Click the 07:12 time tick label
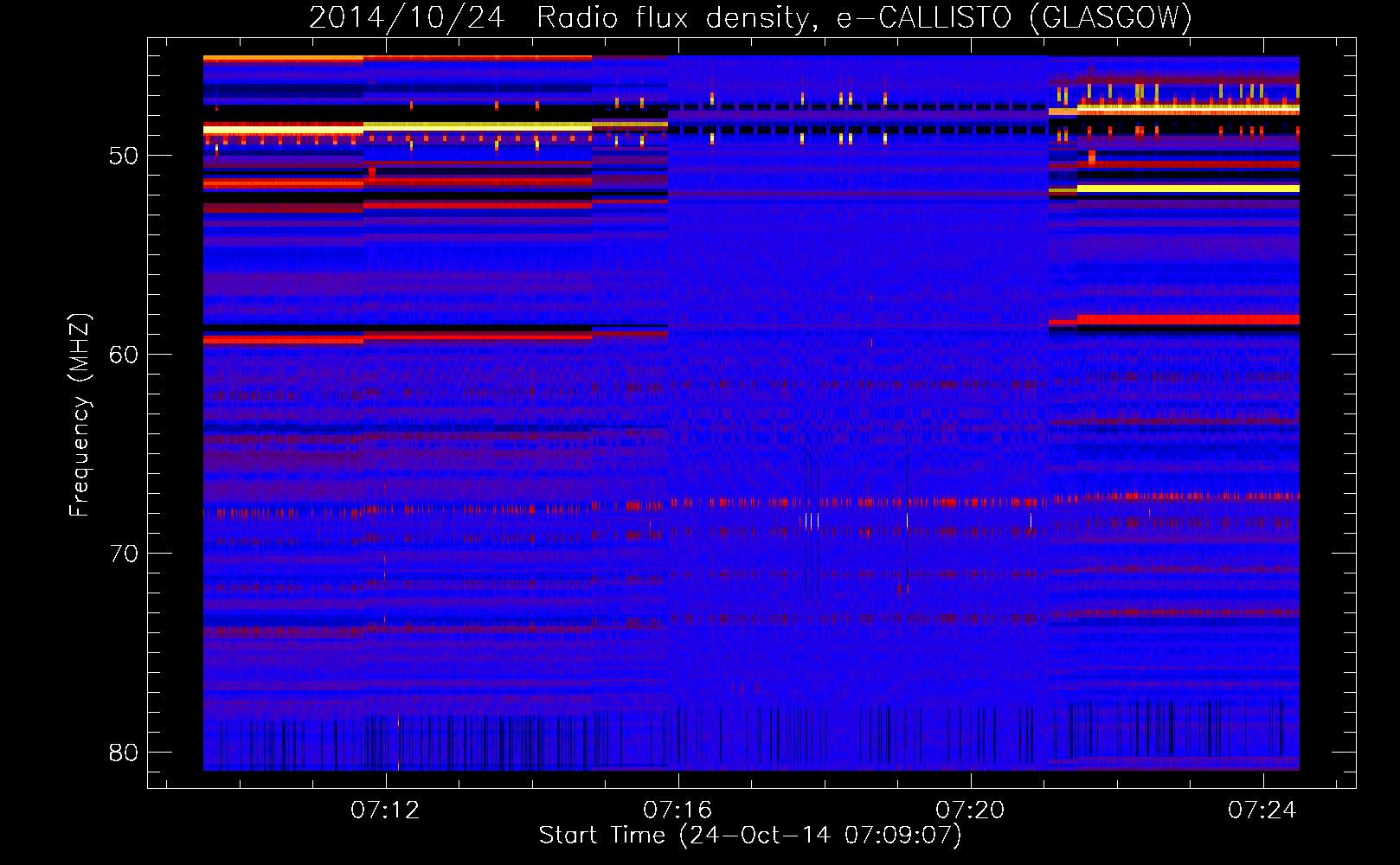 coord(385,810)
